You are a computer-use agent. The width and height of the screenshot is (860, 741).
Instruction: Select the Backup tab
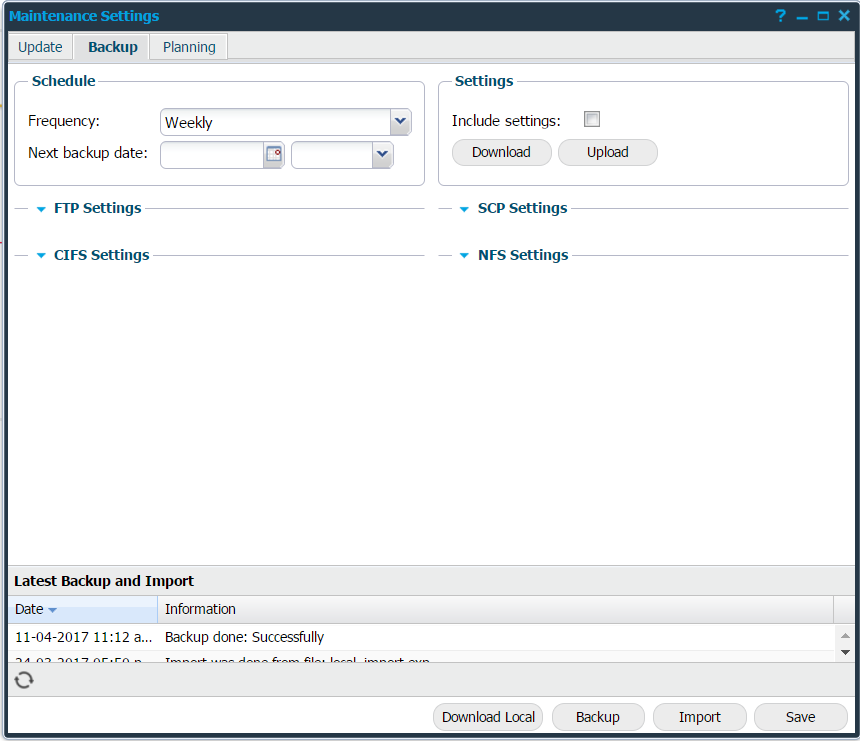click(x=112, y=46)
